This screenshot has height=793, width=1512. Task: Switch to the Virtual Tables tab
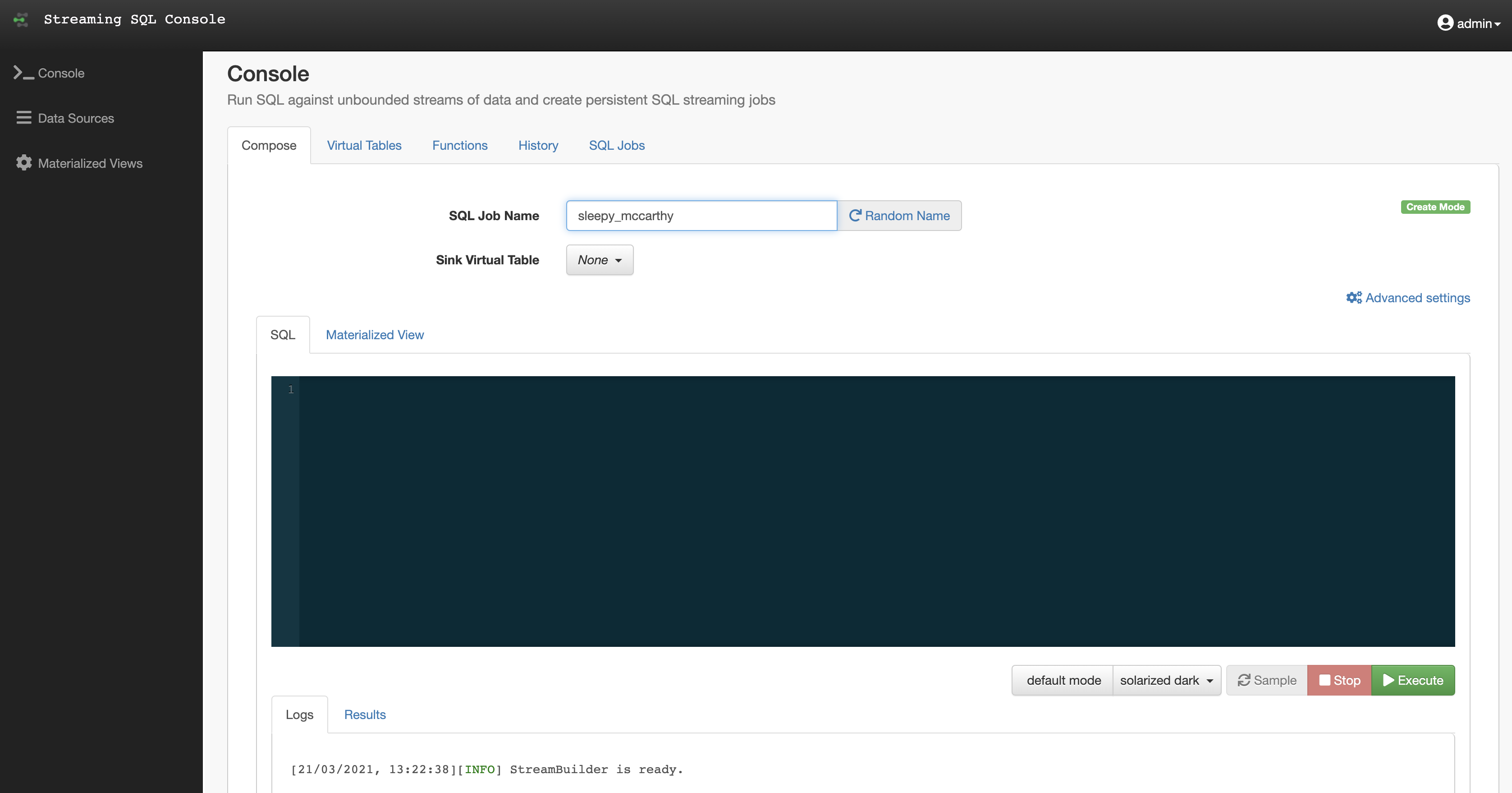[364, 145]
